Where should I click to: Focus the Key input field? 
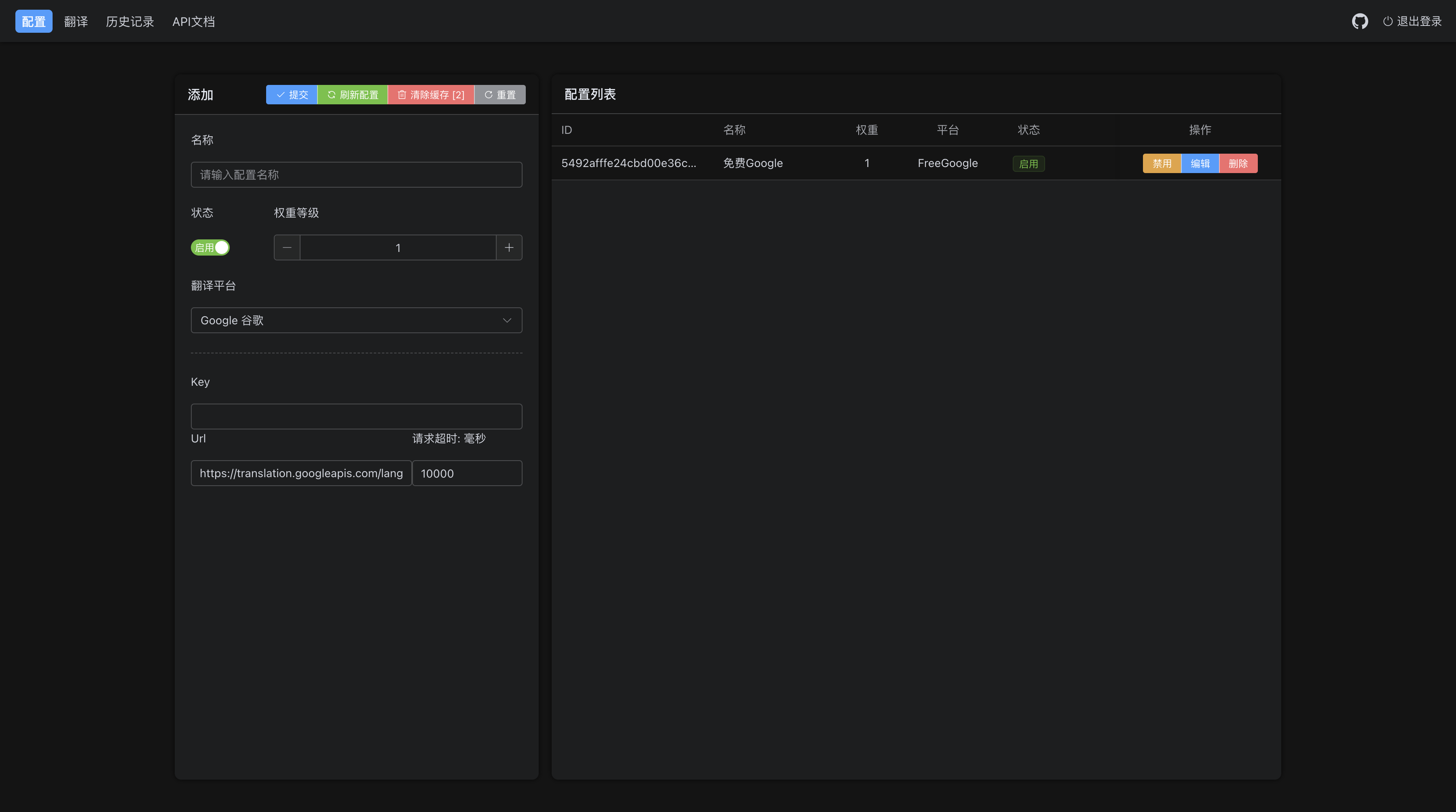click(x=356, y=417)
